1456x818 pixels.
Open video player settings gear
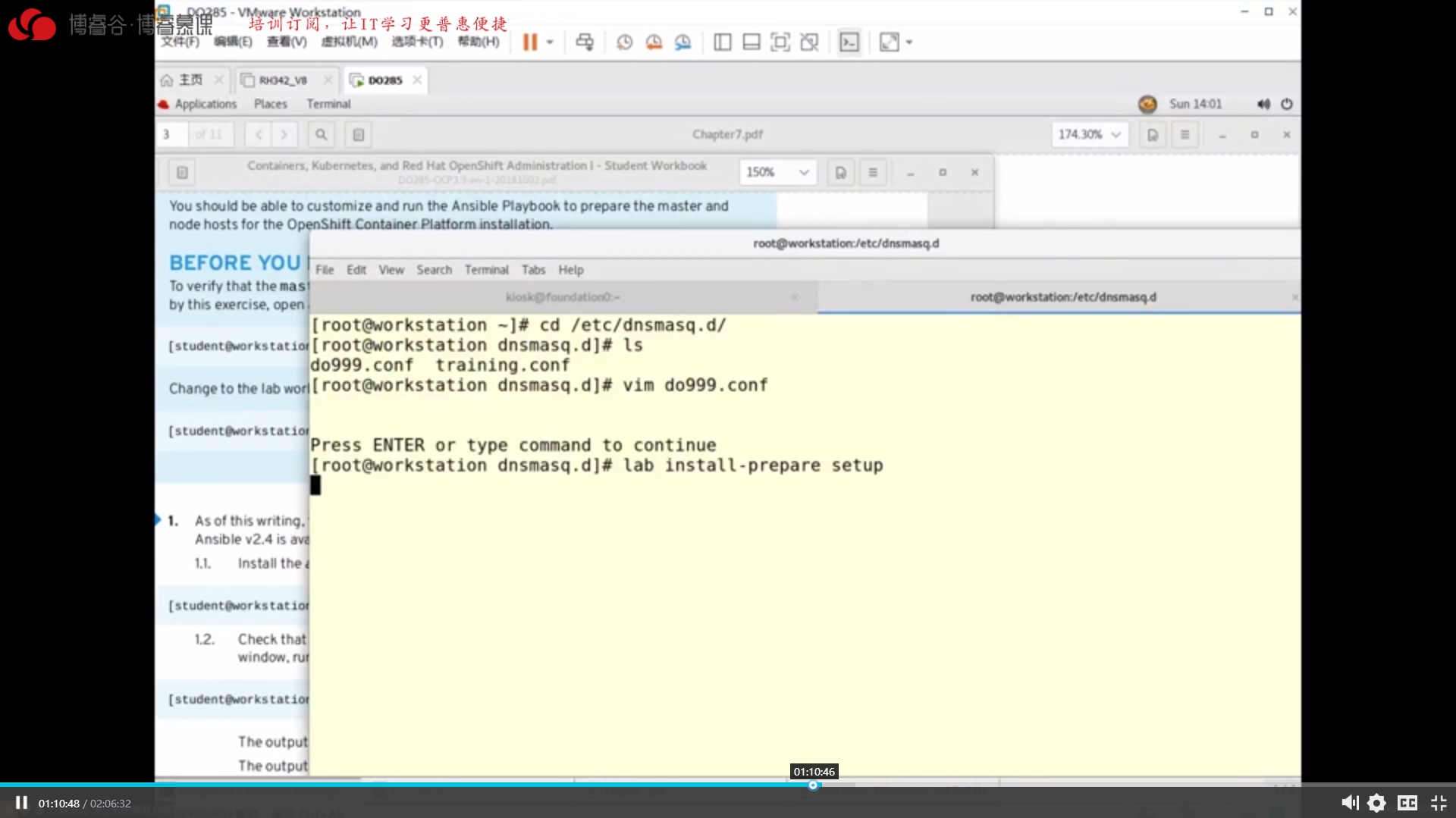coord(1377,803)
